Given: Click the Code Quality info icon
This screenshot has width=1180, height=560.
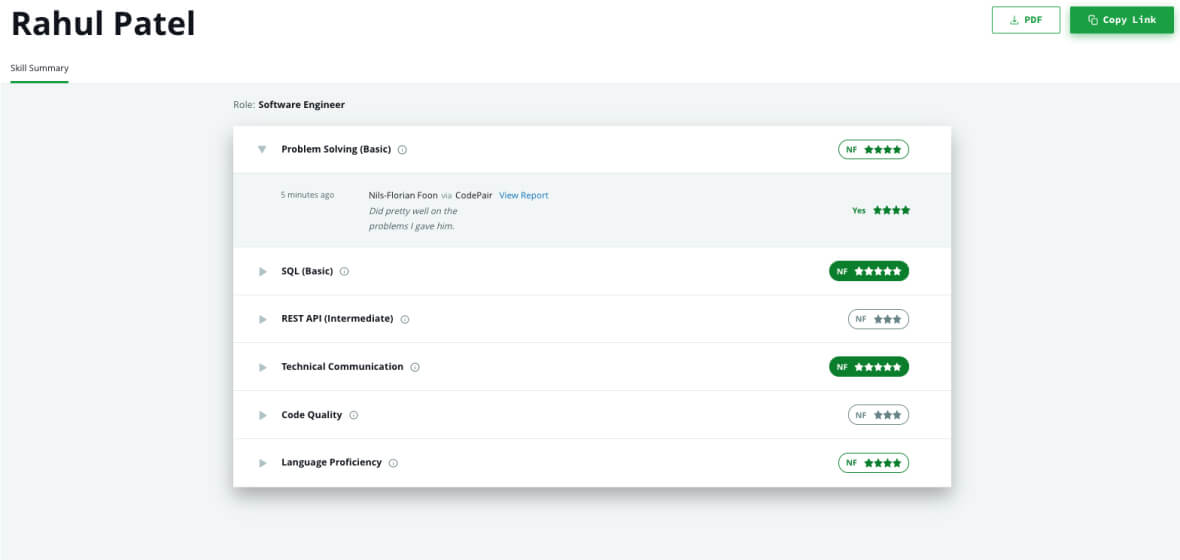Looking at the screenshot, I should [354, 415].
